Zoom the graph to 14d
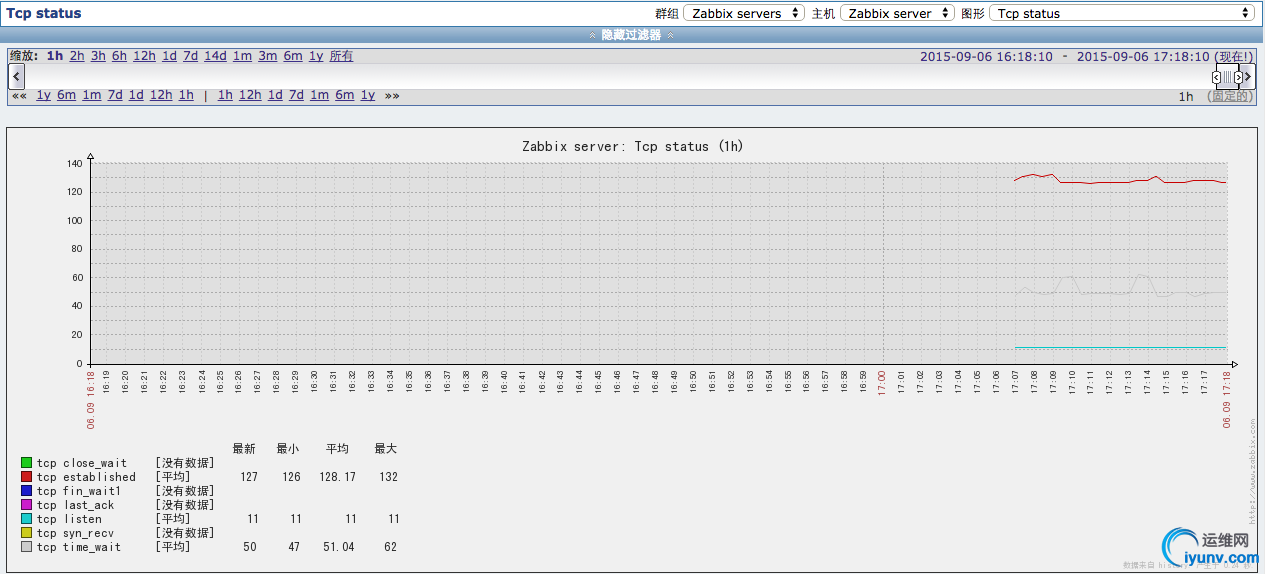The height and width of the screenshot is (574, 1265). 215,56
